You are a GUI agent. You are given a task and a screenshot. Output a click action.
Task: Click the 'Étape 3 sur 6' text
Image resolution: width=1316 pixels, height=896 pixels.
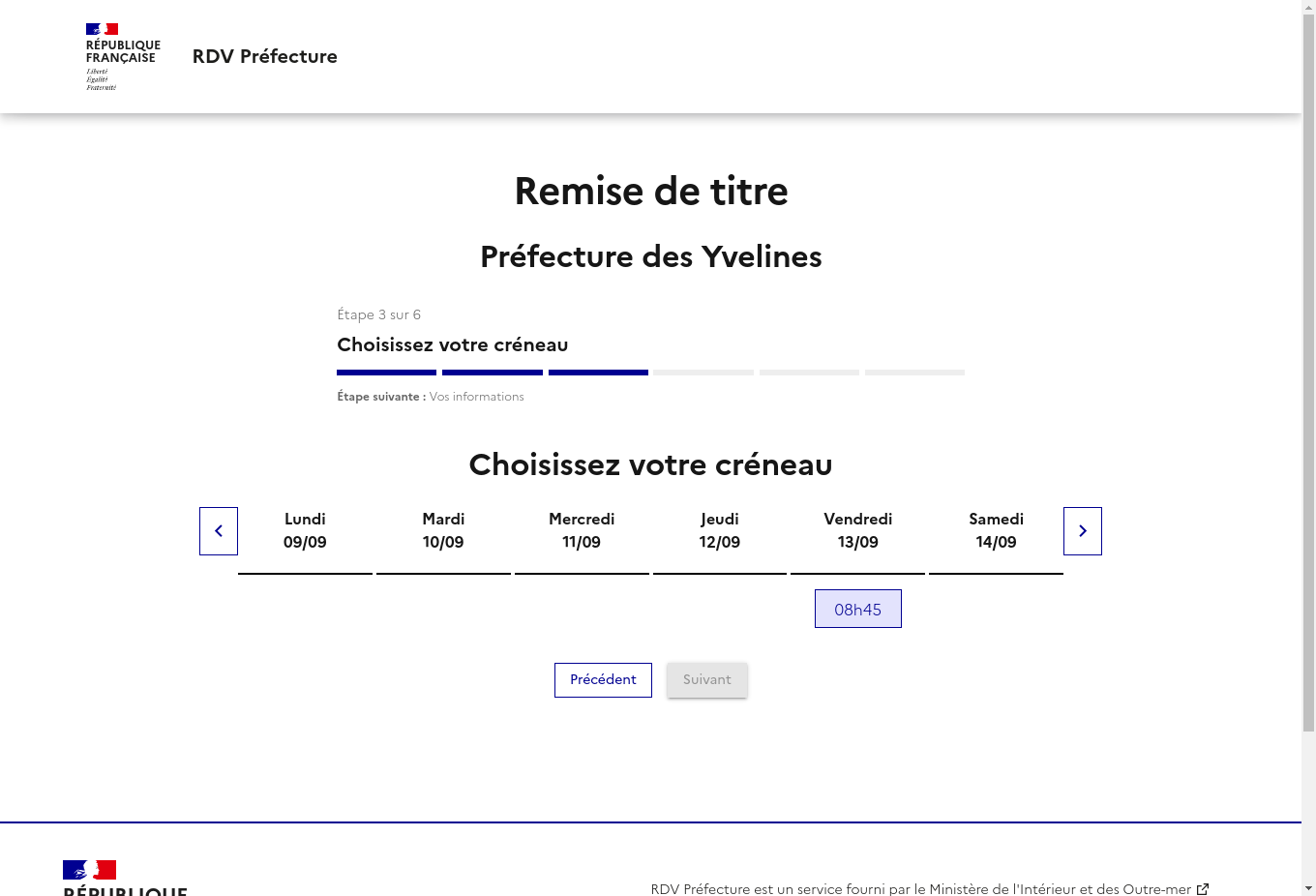coord(379,314)
